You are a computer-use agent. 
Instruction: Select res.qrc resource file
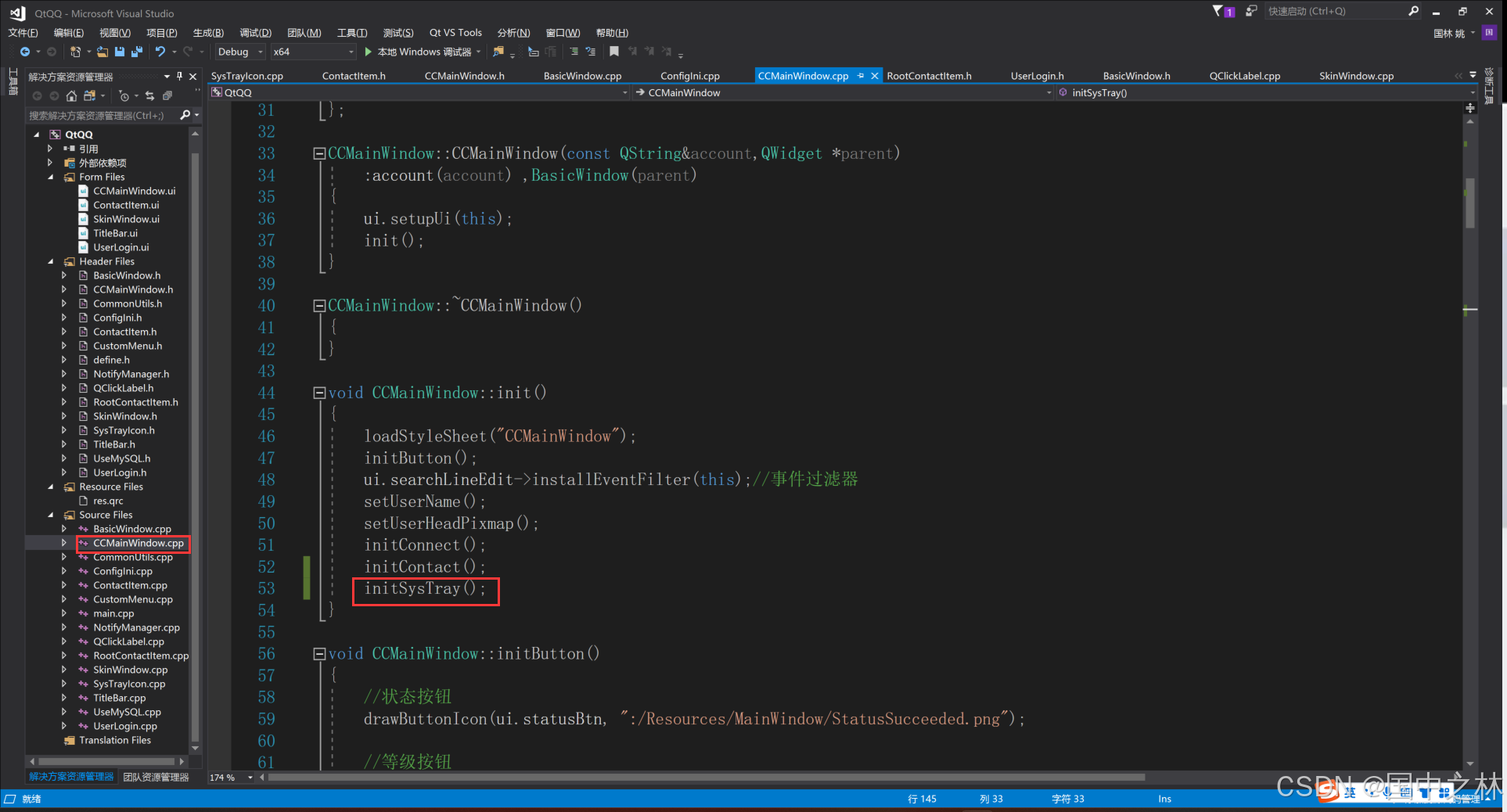[x=108, y=501]
